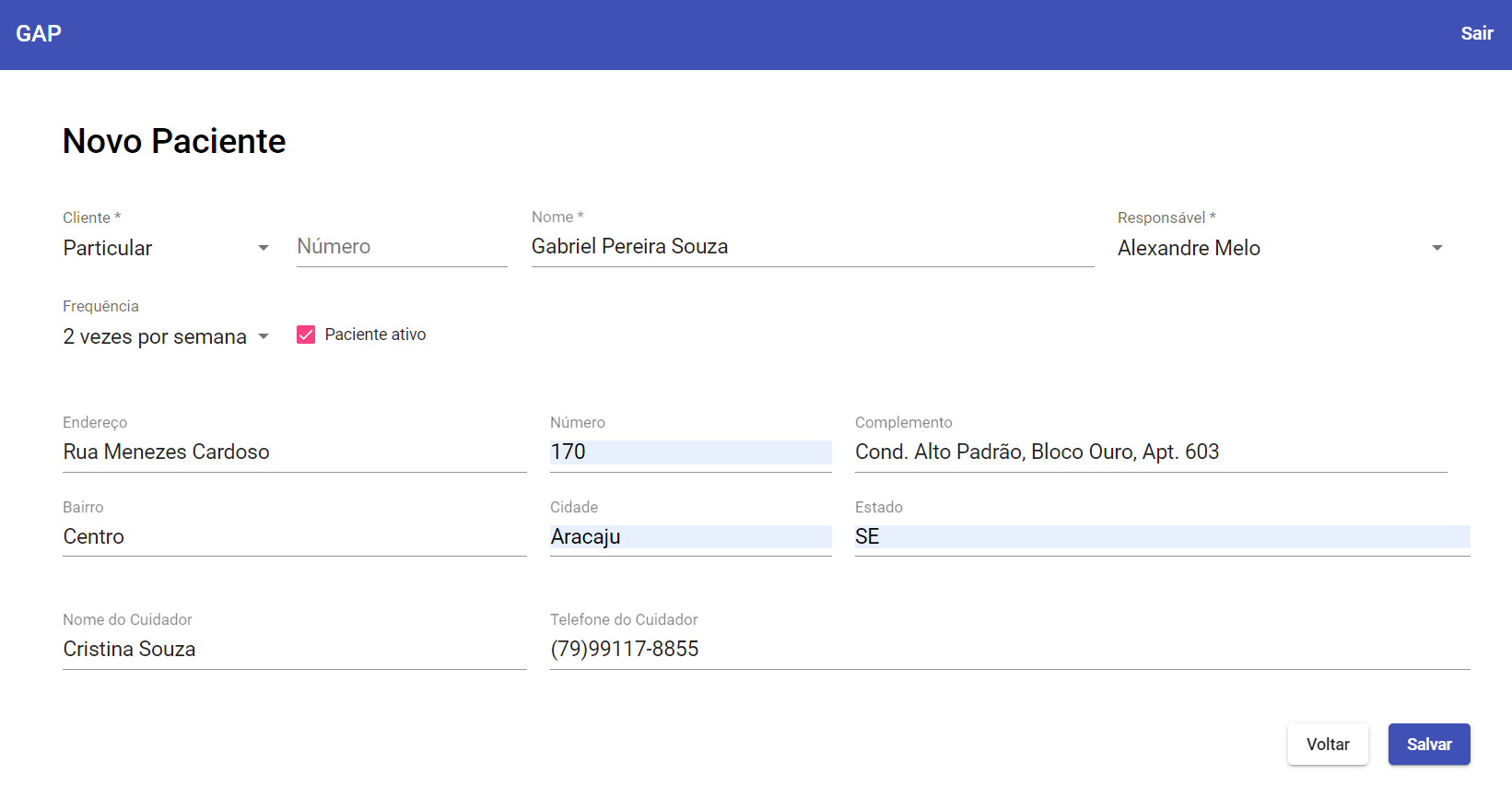Viewport: 1512px width, 787px height.
Task: Click the Paciente ativo label text
Action: (x=375, y=335)
